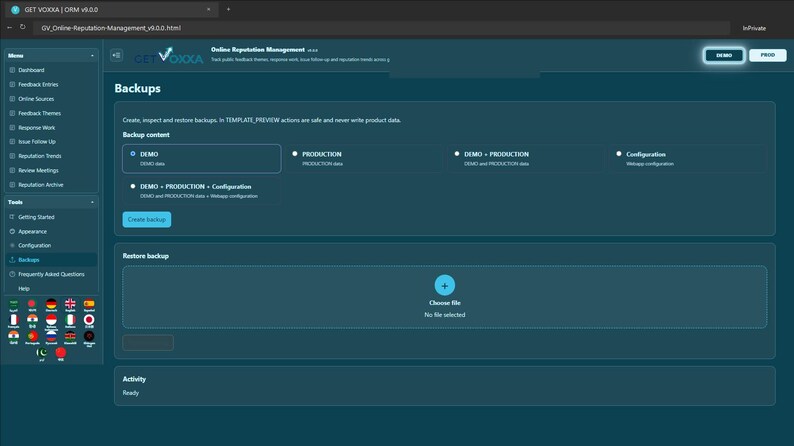Switch language with the Kenyan Kiswahili flag

(70, 337)
